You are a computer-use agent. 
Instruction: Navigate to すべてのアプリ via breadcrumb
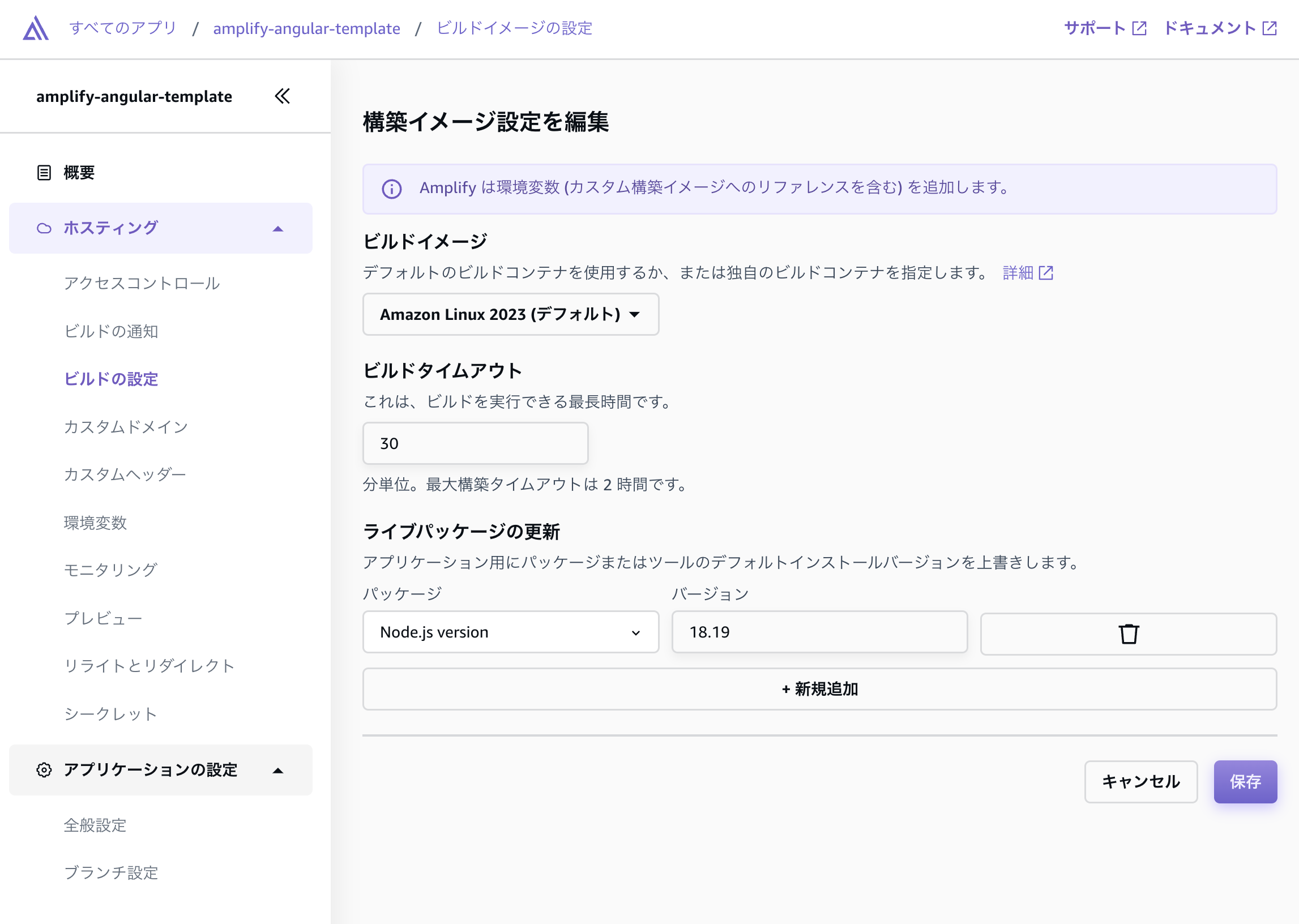(122, 27)
